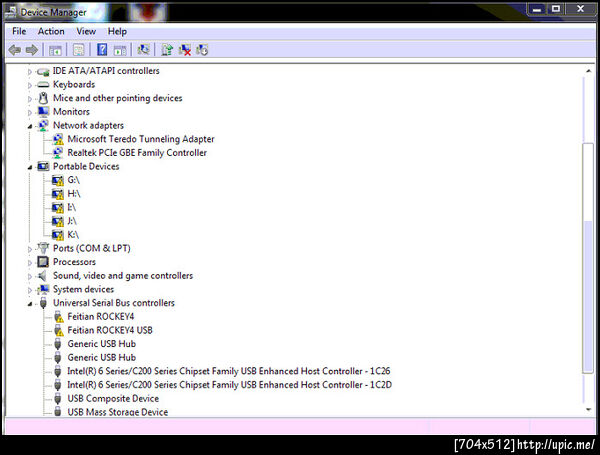Collapse the Network adapters node
Image resolution: width=600 pixels, height=455 pixels.
tap(30, 126)
